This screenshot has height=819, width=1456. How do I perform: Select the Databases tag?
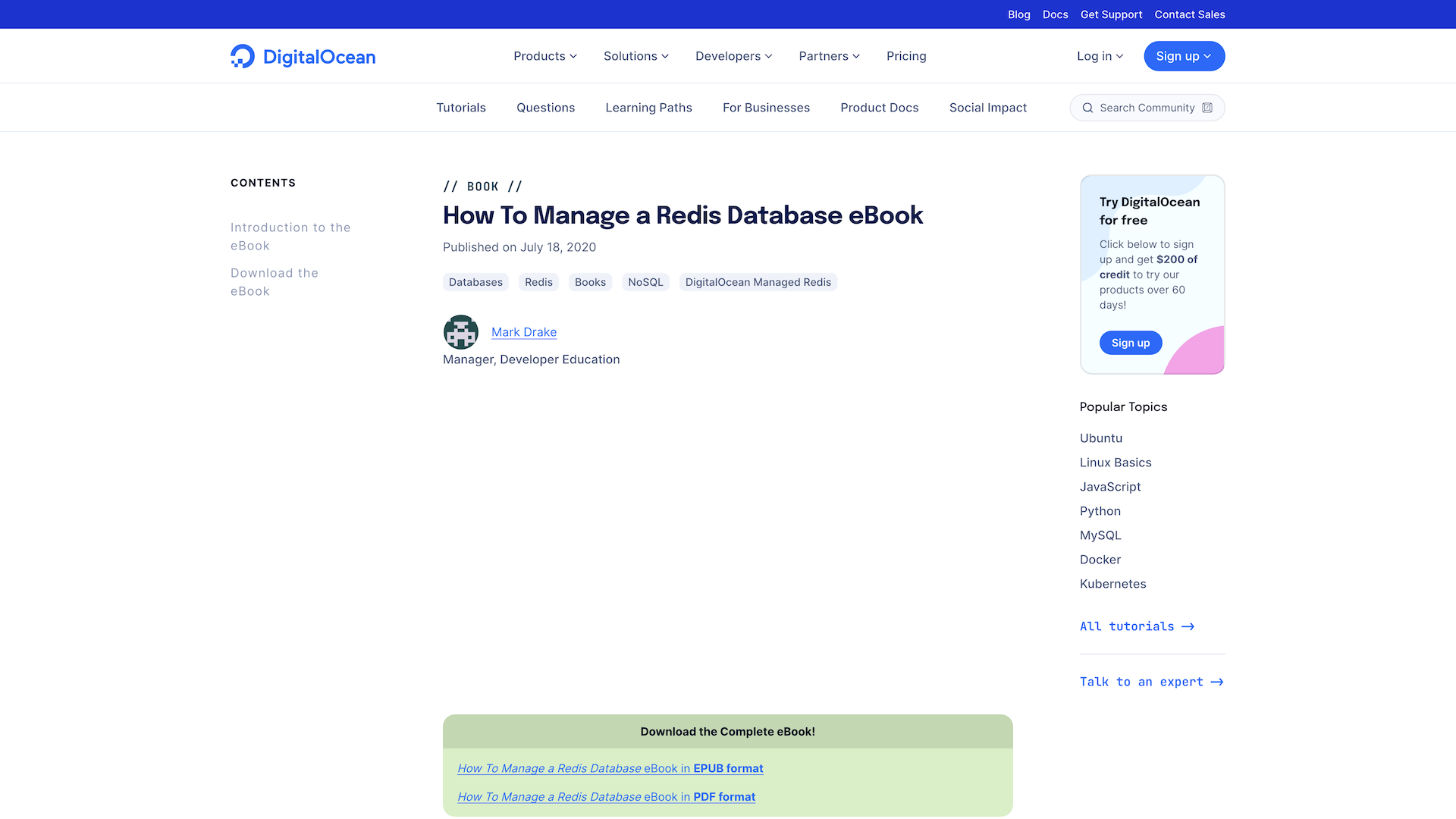(x=475, y=282)
